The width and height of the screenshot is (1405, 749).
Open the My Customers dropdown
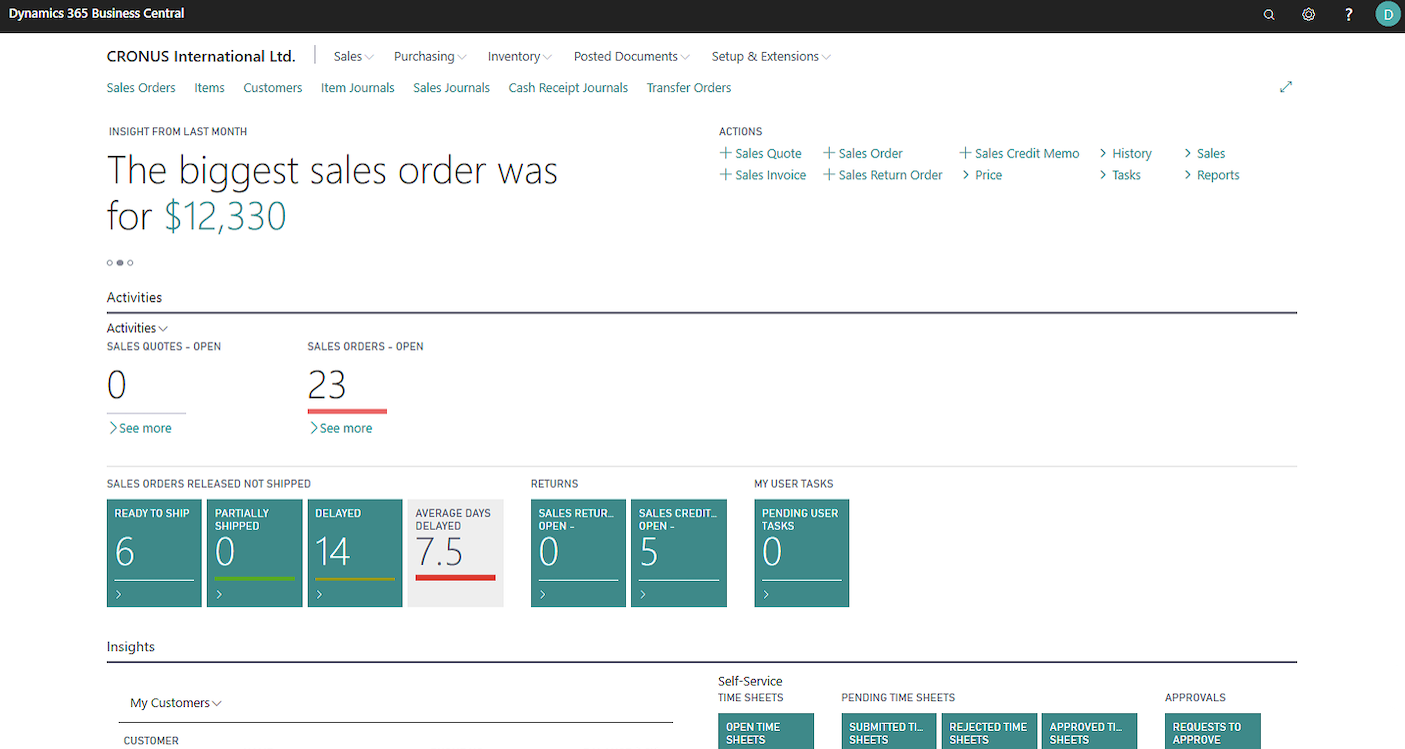[x=176, y=703]
